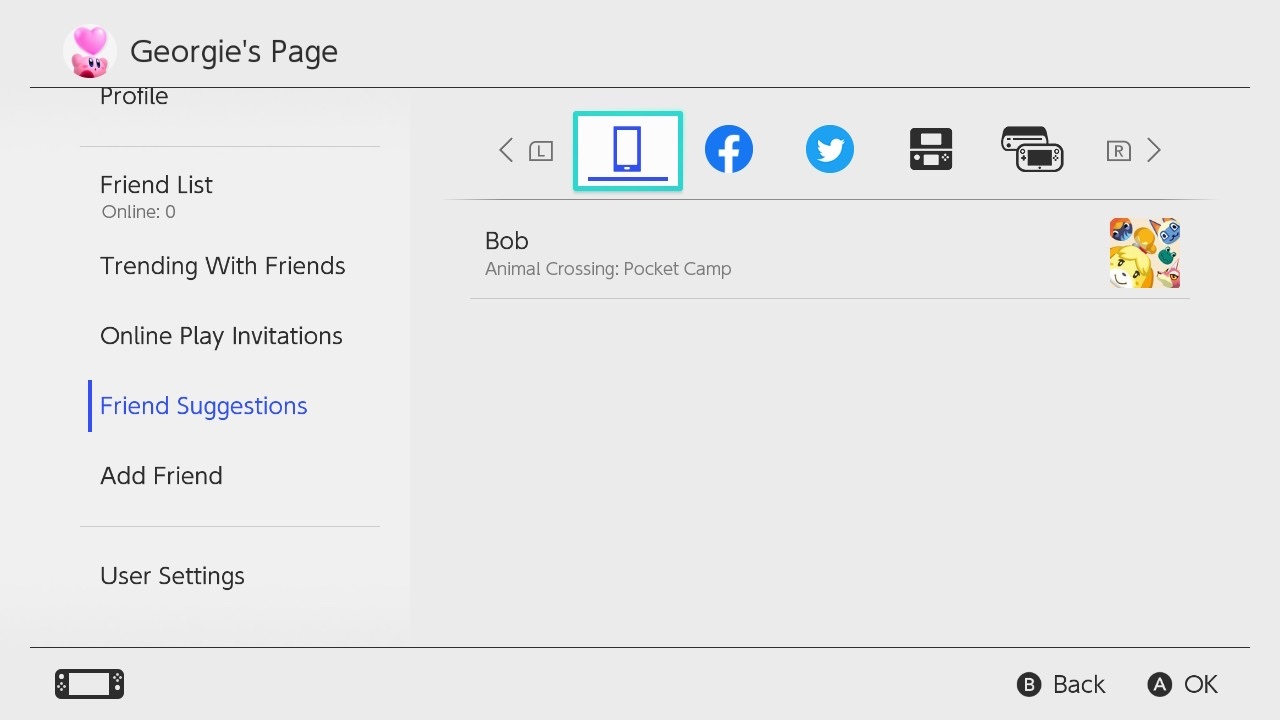The image size is (1280, 720).
Task: Select the smart device friend suggestions tab
Action: pyautogui.click(x=627, y=150)
